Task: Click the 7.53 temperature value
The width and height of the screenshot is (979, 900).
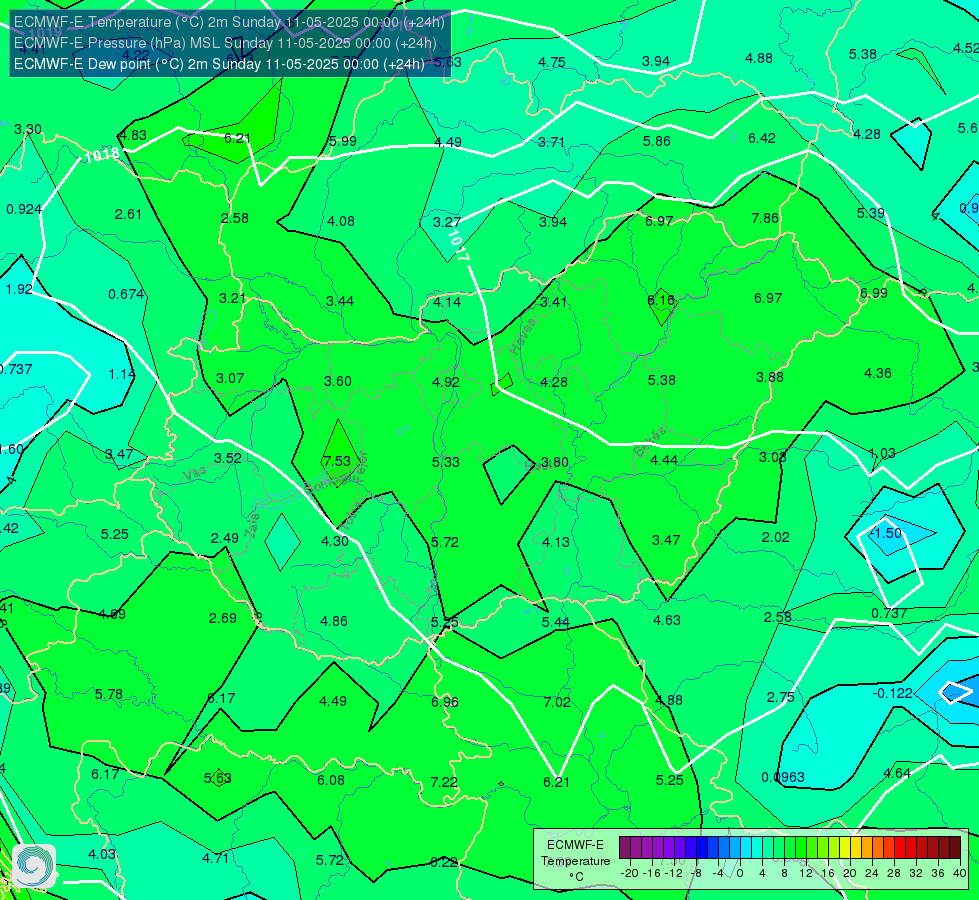Action: [x=337, y=461]
